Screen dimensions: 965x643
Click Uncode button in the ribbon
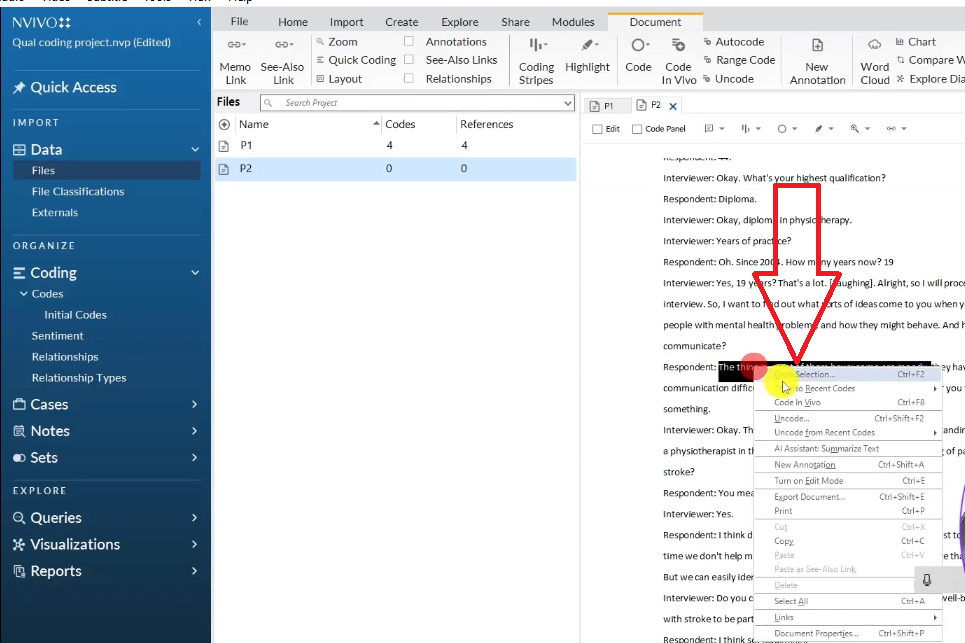(734, 79)
